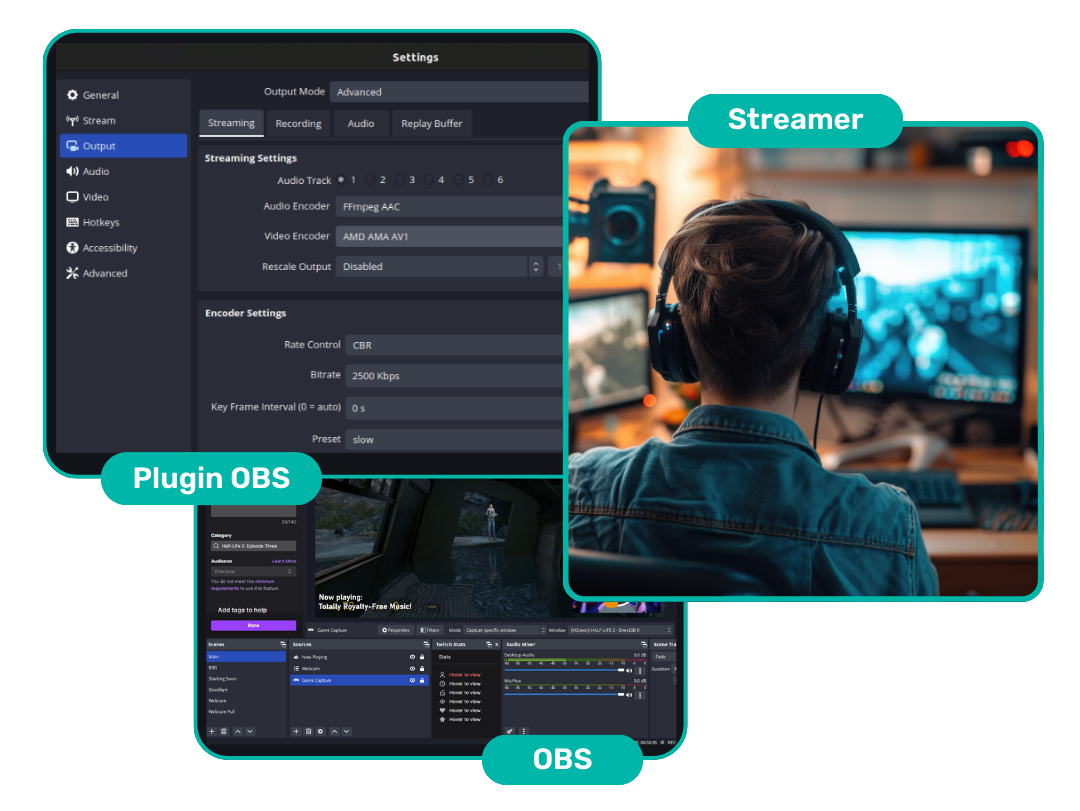
Task: Open the Rate Control dropdown
Action: 454,345
